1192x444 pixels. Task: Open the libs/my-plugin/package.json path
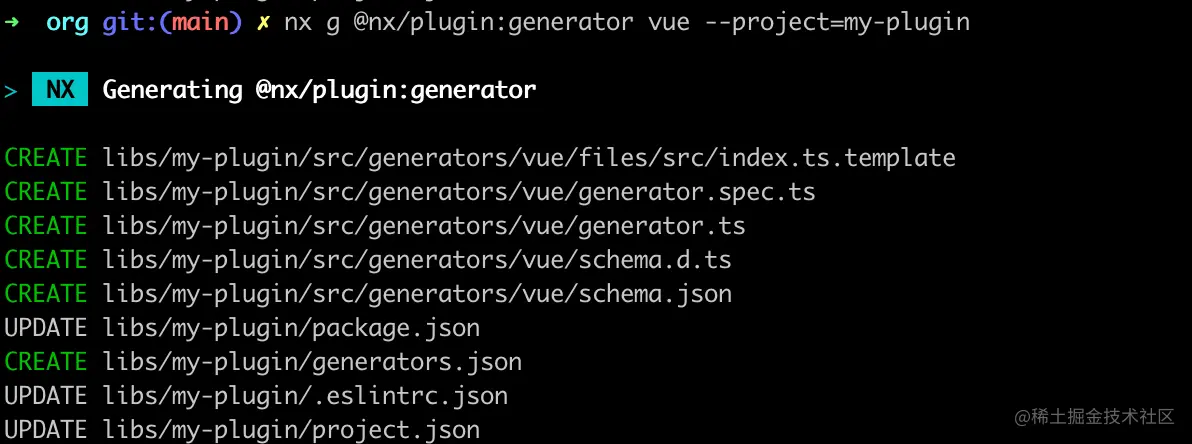tap(291, 328)
